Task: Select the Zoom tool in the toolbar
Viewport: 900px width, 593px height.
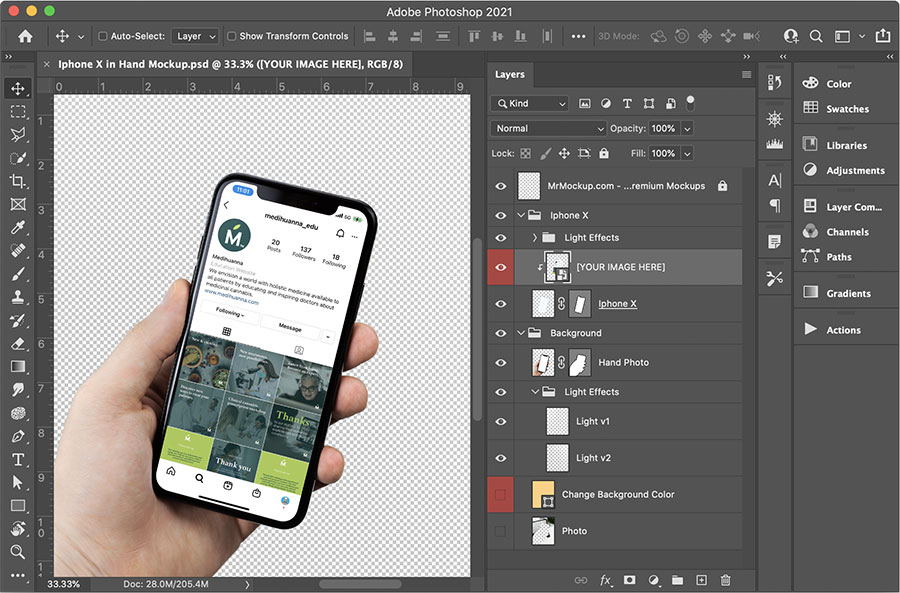Action: (x=18, y=552)
